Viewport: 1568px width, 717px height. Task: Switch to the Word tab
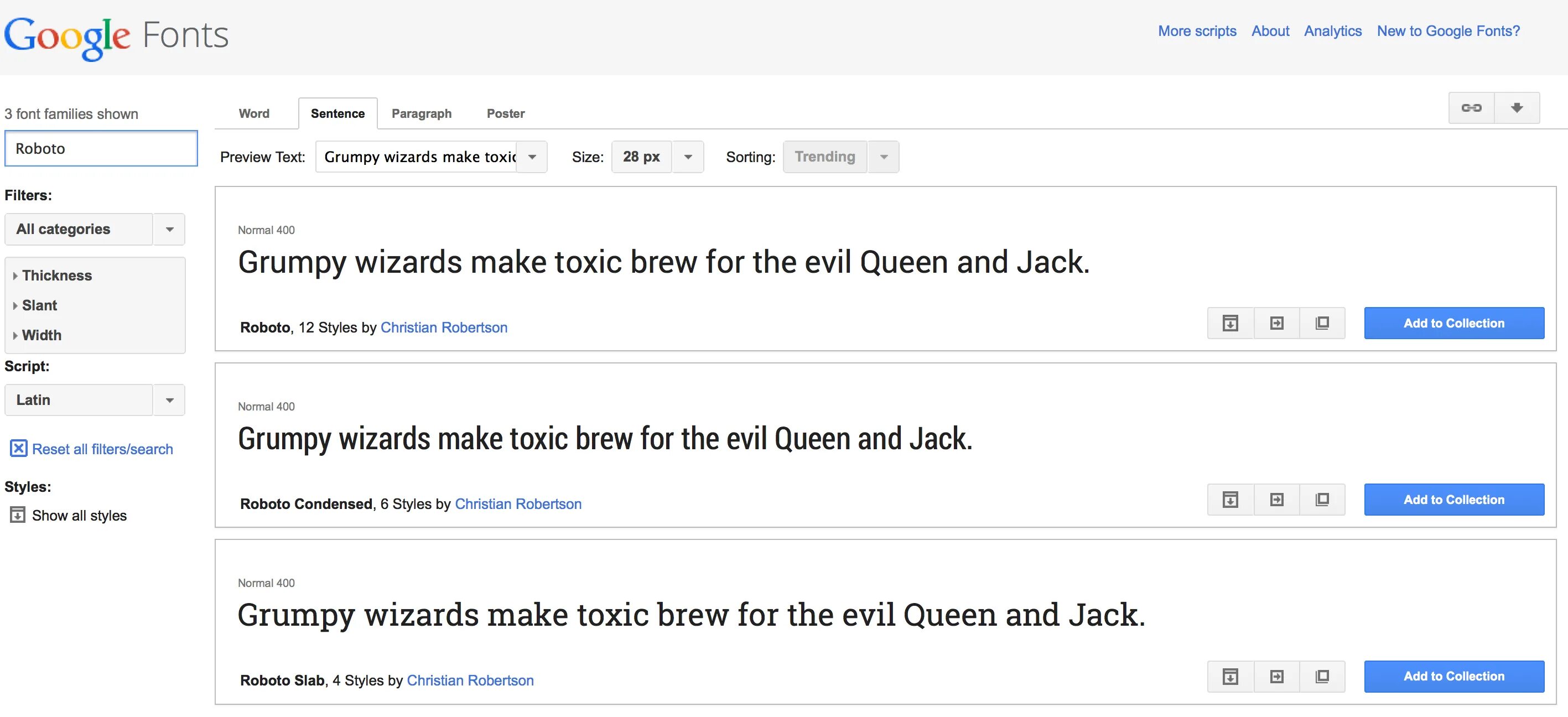click(254, 114)
